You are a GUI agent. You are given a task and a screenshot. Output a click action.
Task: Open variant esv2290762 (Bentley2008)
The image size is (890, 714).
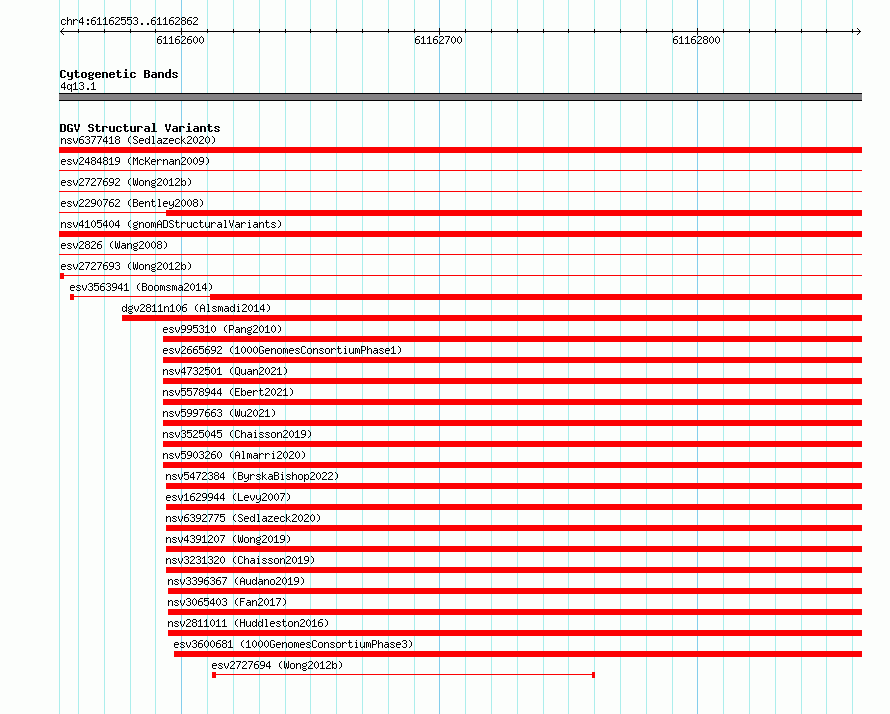click(132, 203)
